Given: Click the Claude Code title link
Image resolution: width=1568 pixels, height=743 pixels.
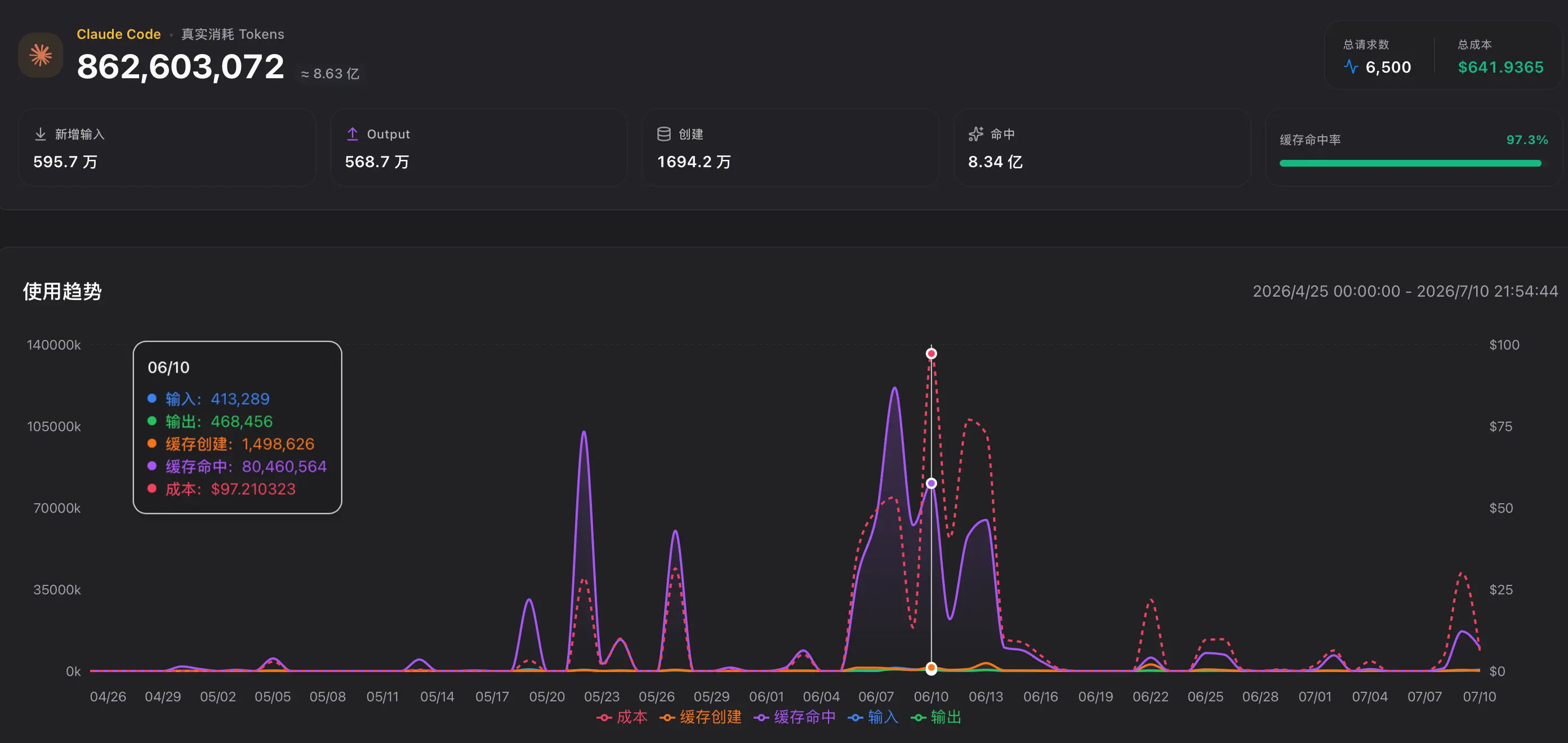Looking at the screenshot, I should [119, 34].
